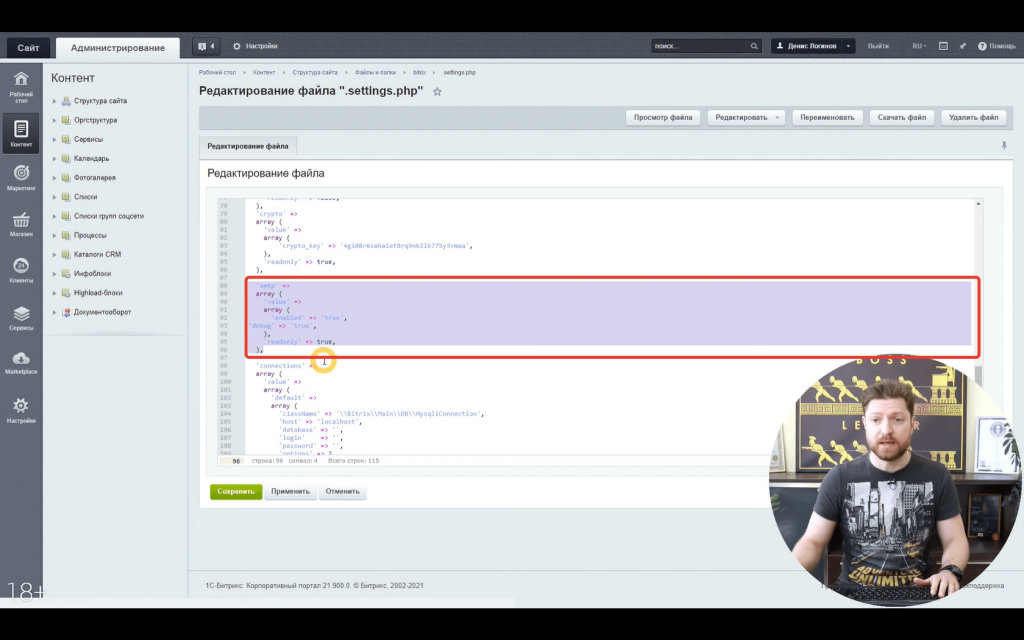Click the Выйти logout link
Image resolution: width=1024 pixels, height=640 pixels.
click(878, 46)
